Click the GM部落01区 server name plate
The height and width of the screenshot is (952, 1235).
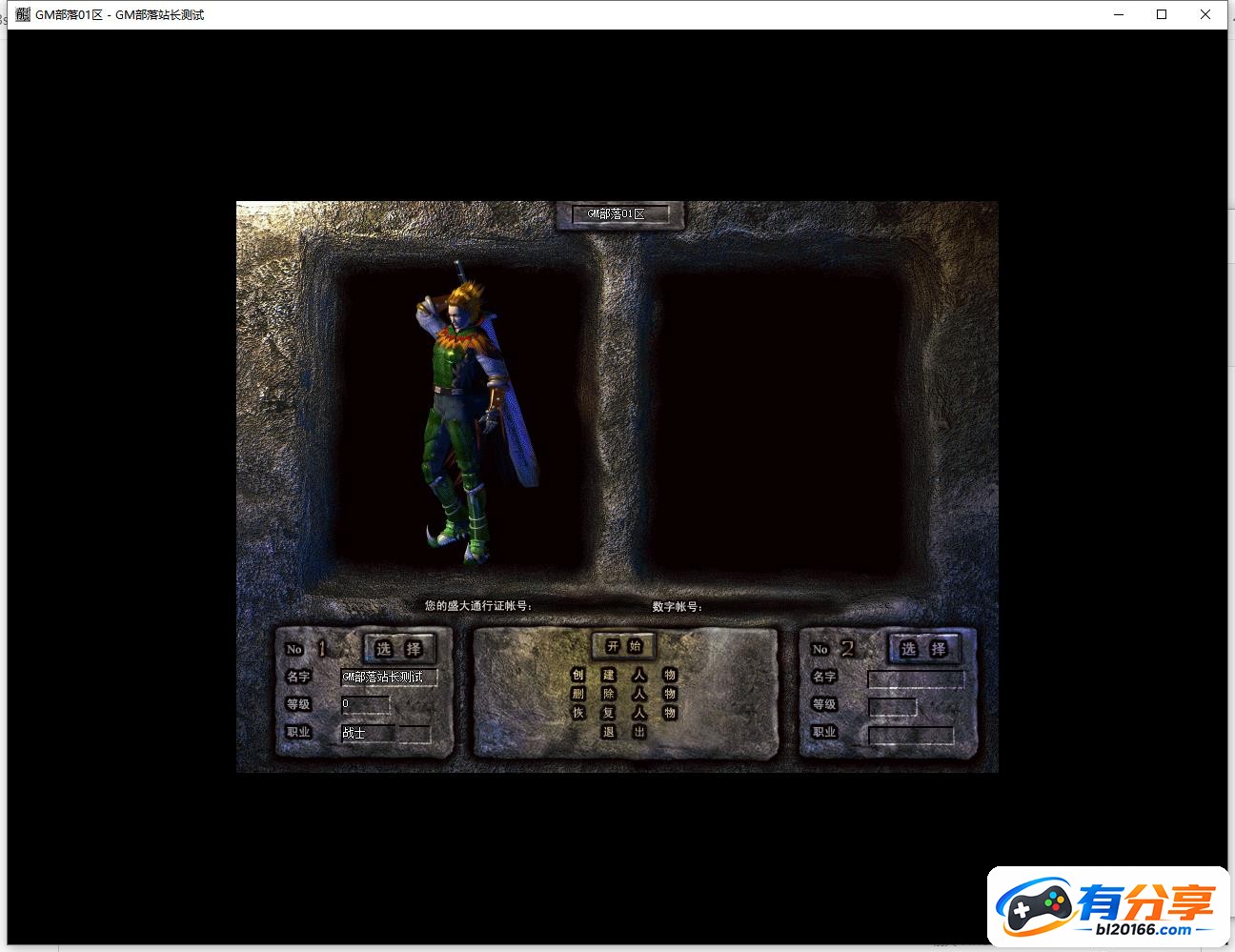[x=620, y=214]
